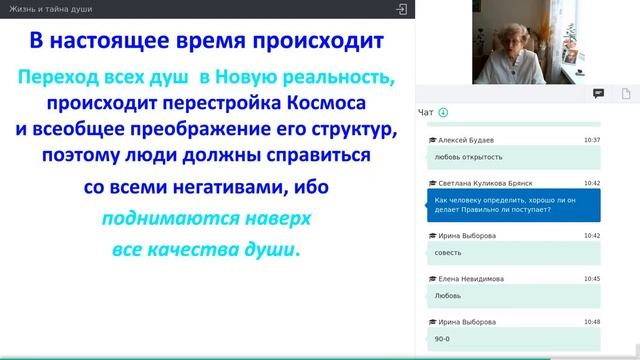Click slide text 'поднимаются наверх'
Screen dimensions: 640x360
point(206,218)
